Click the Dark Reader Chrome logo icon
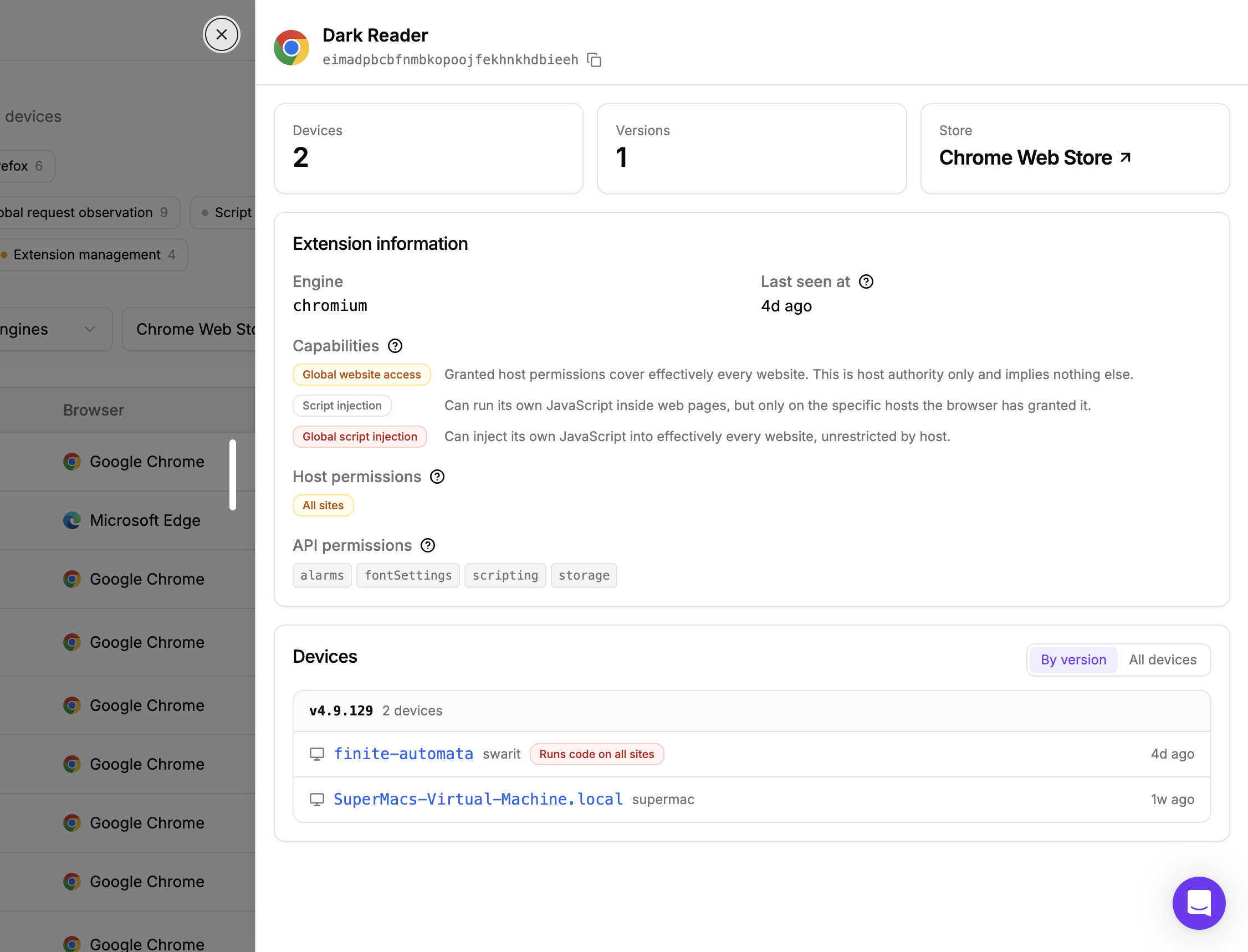This screenshot has height=952, width=1248. (x=291, y=48)
